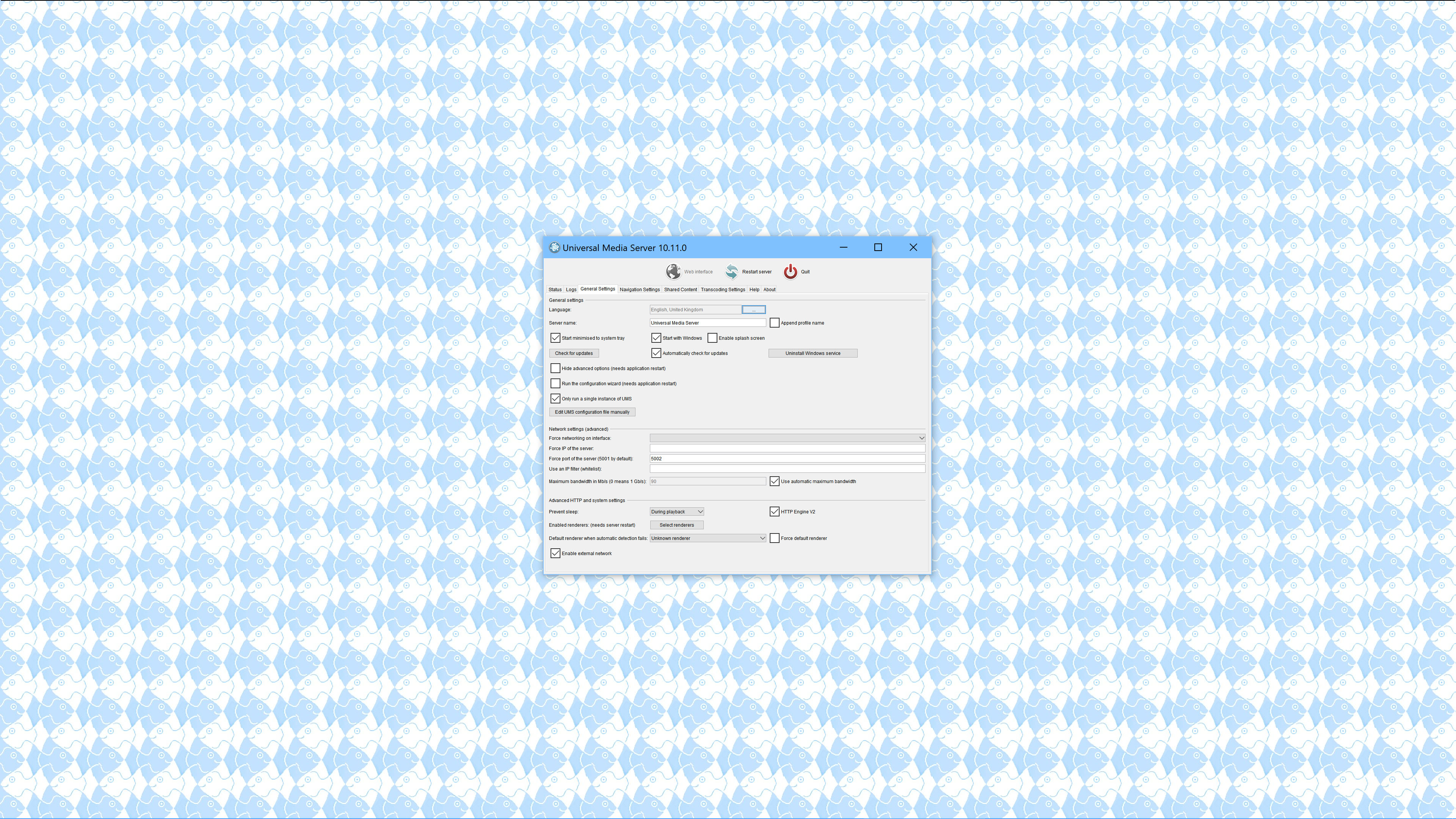Click the Force IP of the server field
The height and width of the screenshot is (819, 1456).
click(788, 448)
